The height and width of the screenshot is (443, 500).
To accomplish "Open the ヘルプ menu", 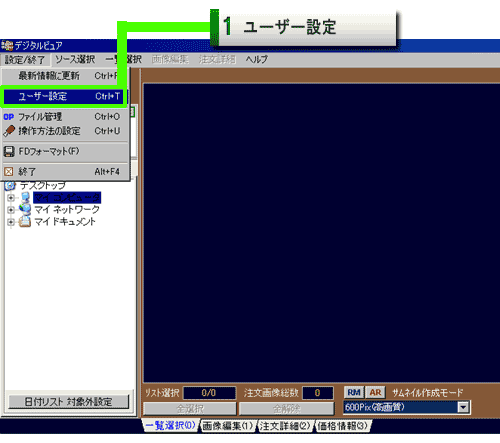I will (257, 59).
